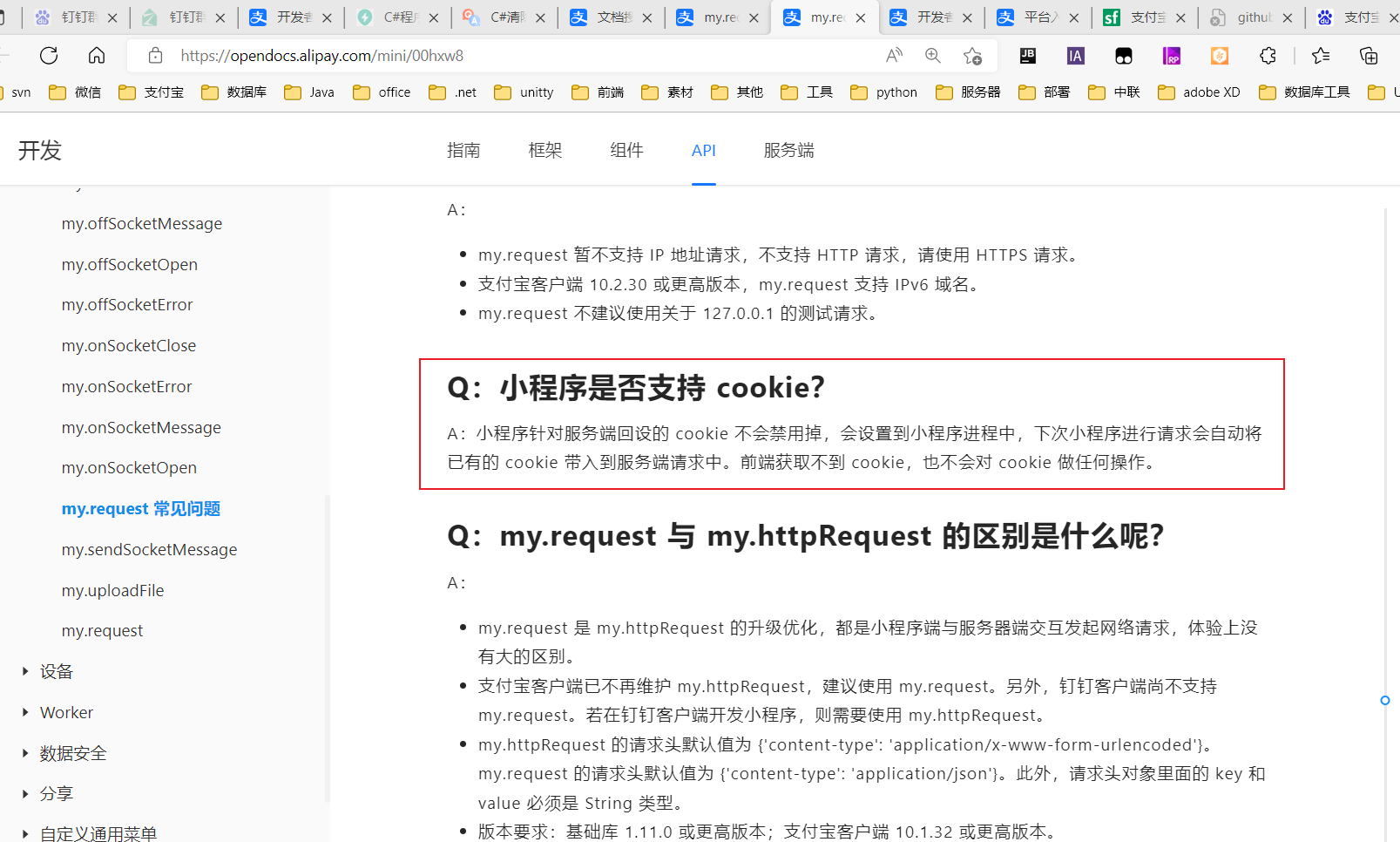Open the my.request sidebar entry

tap(102, 631)
